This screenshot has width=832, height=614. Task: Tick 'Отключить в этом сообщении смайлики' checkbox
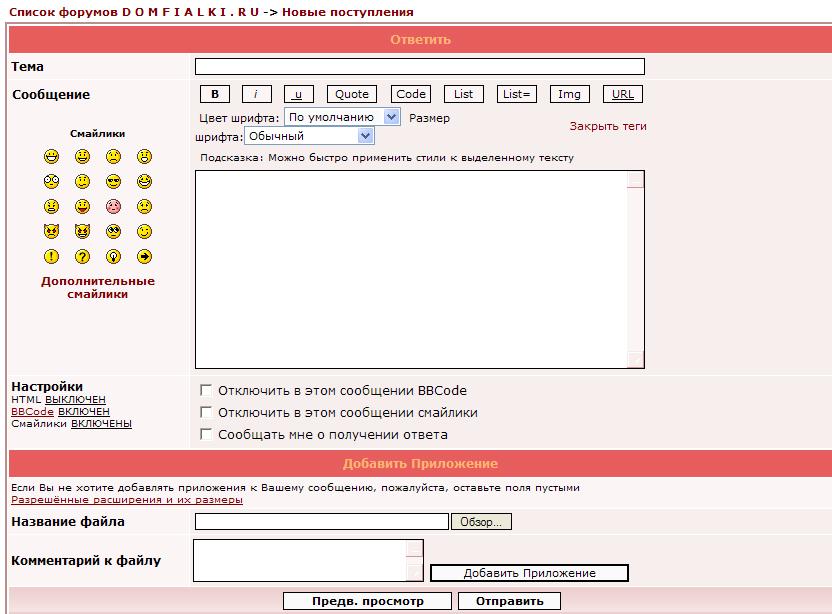pos(205,412)
